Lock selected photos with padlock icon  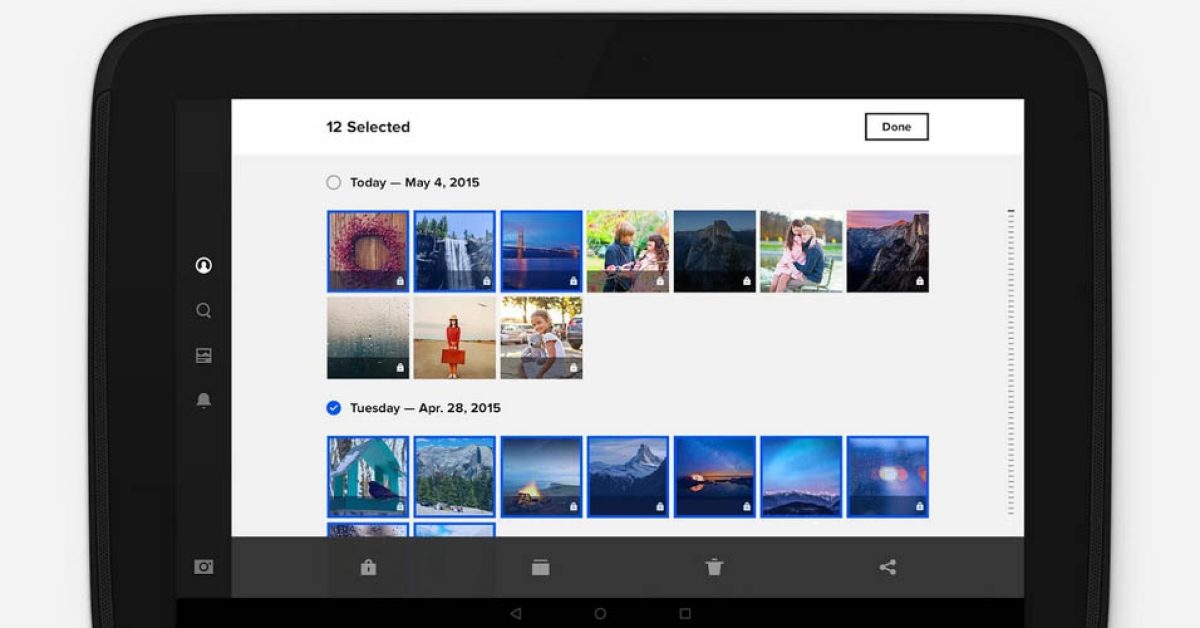coord(368,568)
